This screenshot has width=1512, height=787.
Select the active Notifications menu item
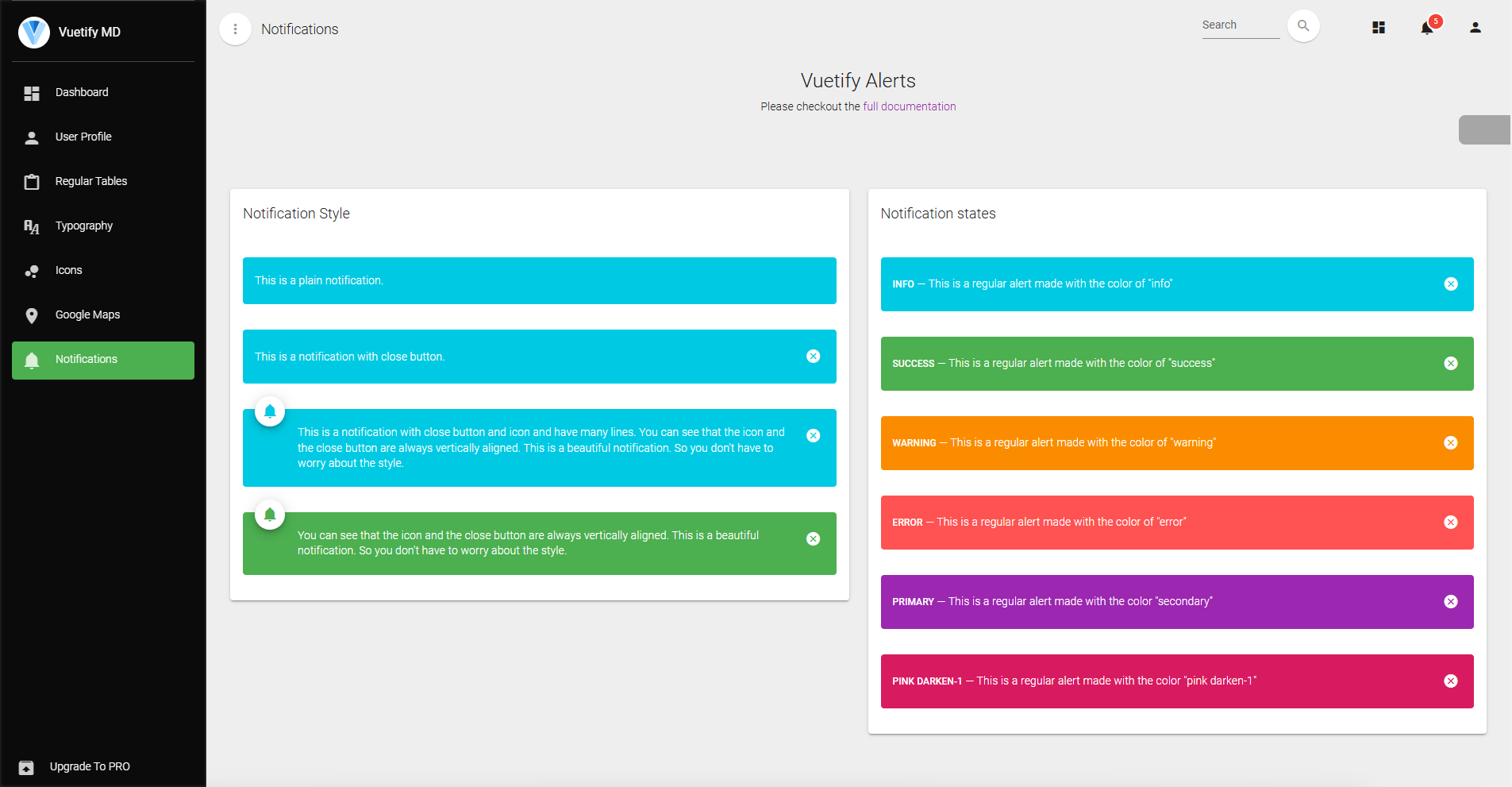click(x=103, y=361)
